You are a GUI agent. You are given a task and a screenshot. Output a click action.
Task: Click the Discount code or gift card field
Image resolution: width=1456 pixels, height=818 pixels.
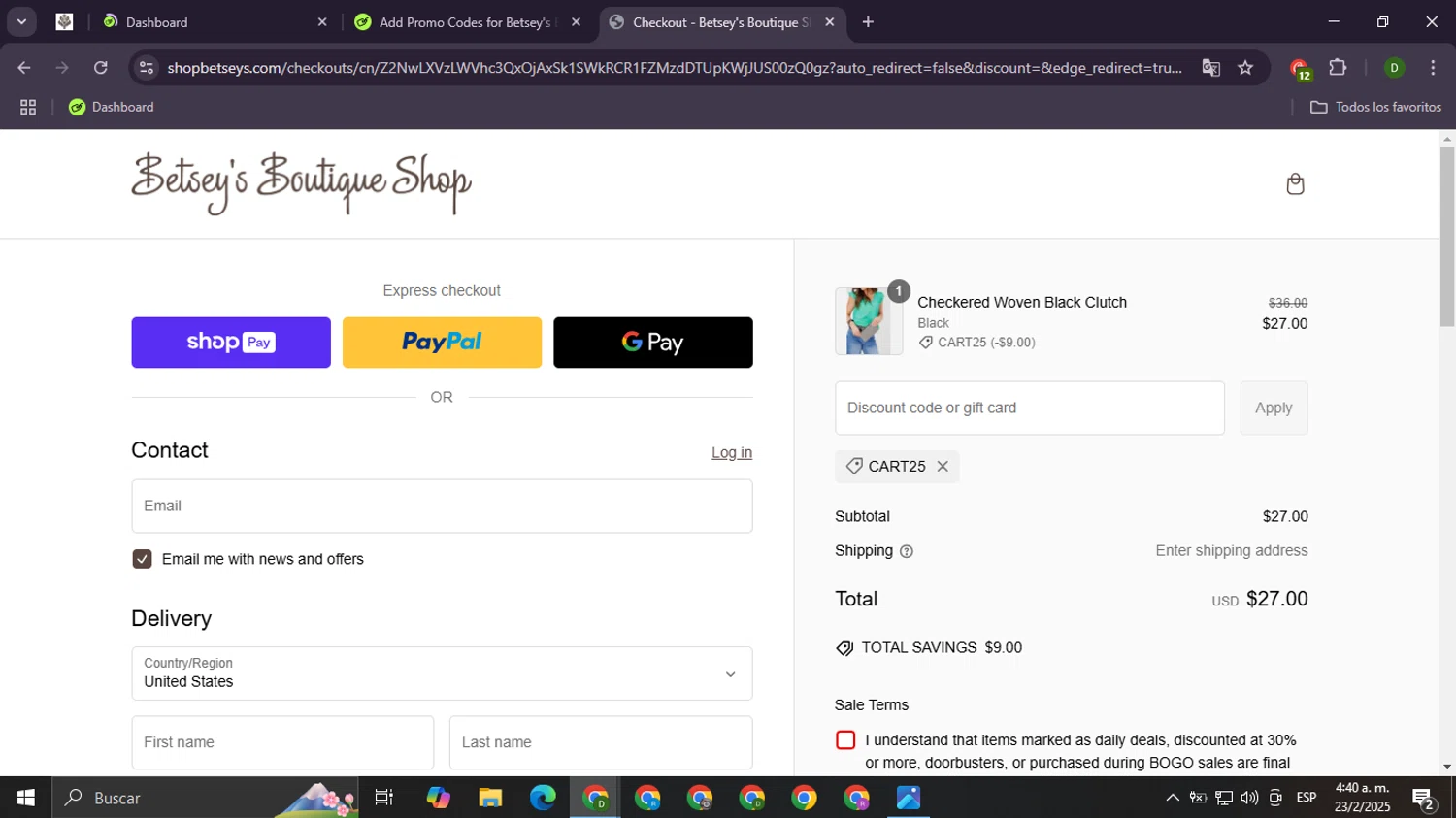pos(1030,409)
